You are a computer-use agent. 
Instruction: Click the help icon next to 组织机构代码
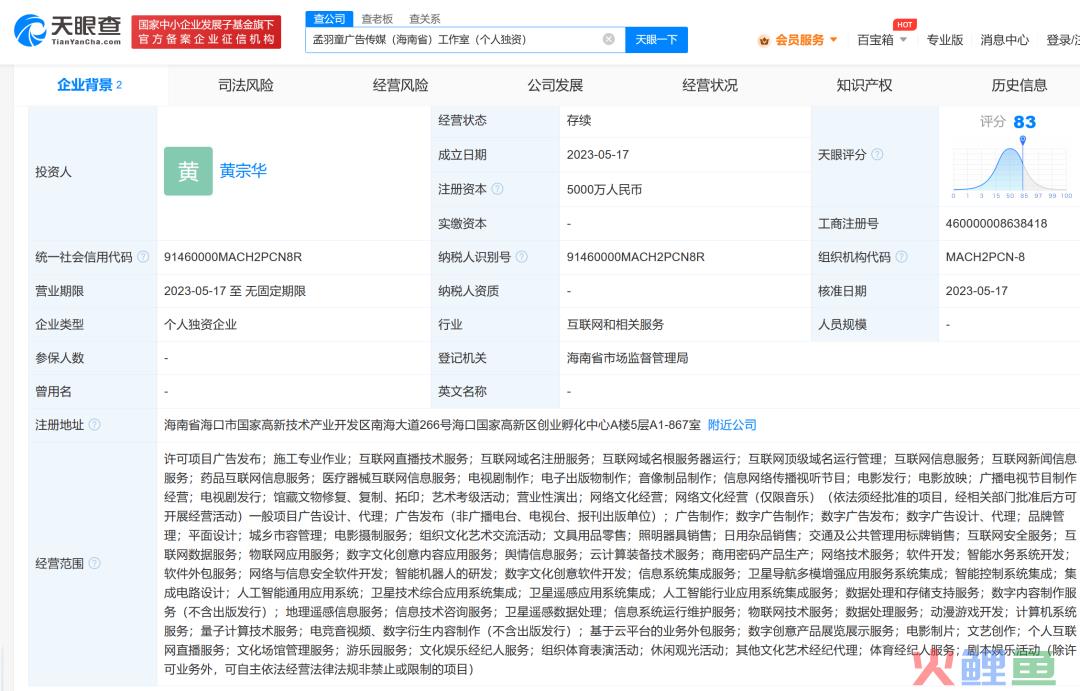point(901,257)
